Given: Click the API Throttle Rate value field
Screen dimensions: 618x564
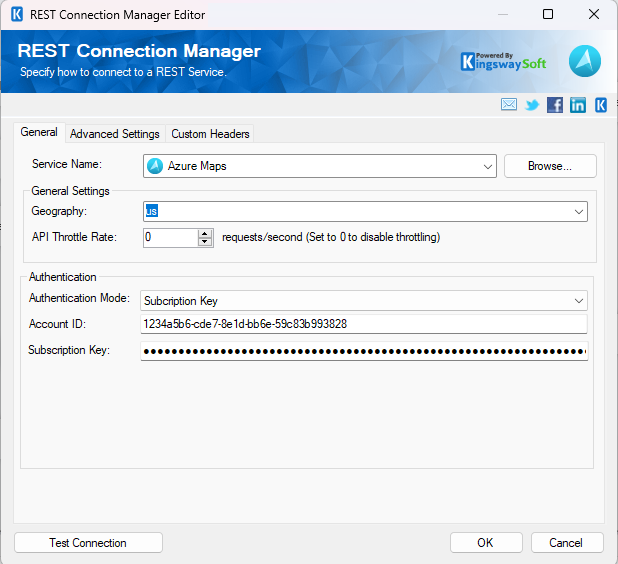Looking at the screenshot, I should coord(171,238).
